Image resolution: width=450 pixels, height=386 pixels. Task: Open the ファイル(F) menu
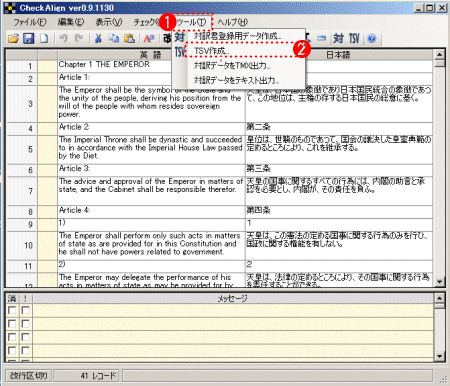click(x=30, y=22)
